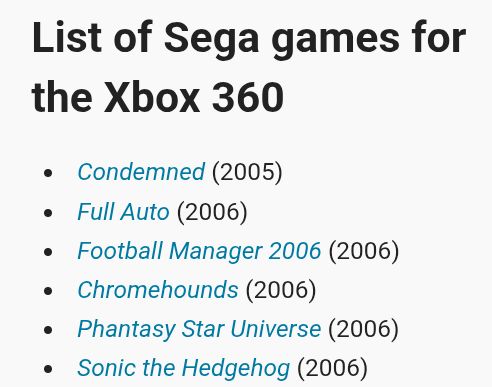Open the Chromehounds article link
492x387 pixels.
(x=158, y=290)
